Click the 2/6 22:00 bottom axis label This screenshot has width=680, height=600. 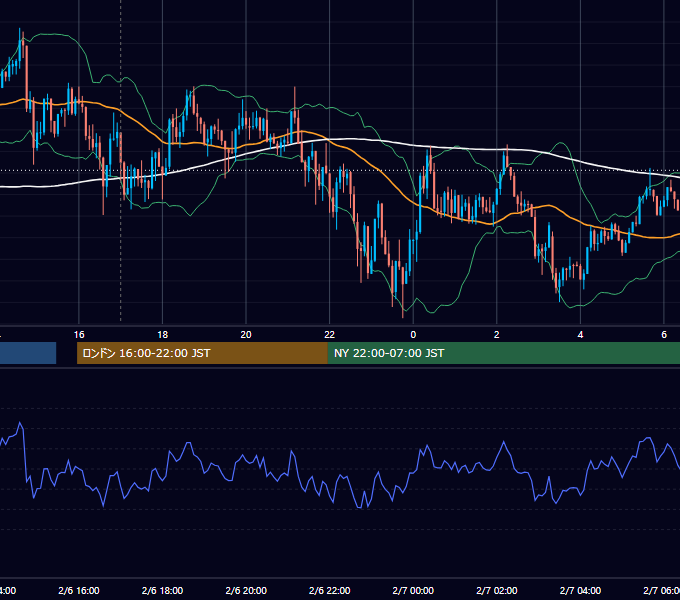[330, 590]
